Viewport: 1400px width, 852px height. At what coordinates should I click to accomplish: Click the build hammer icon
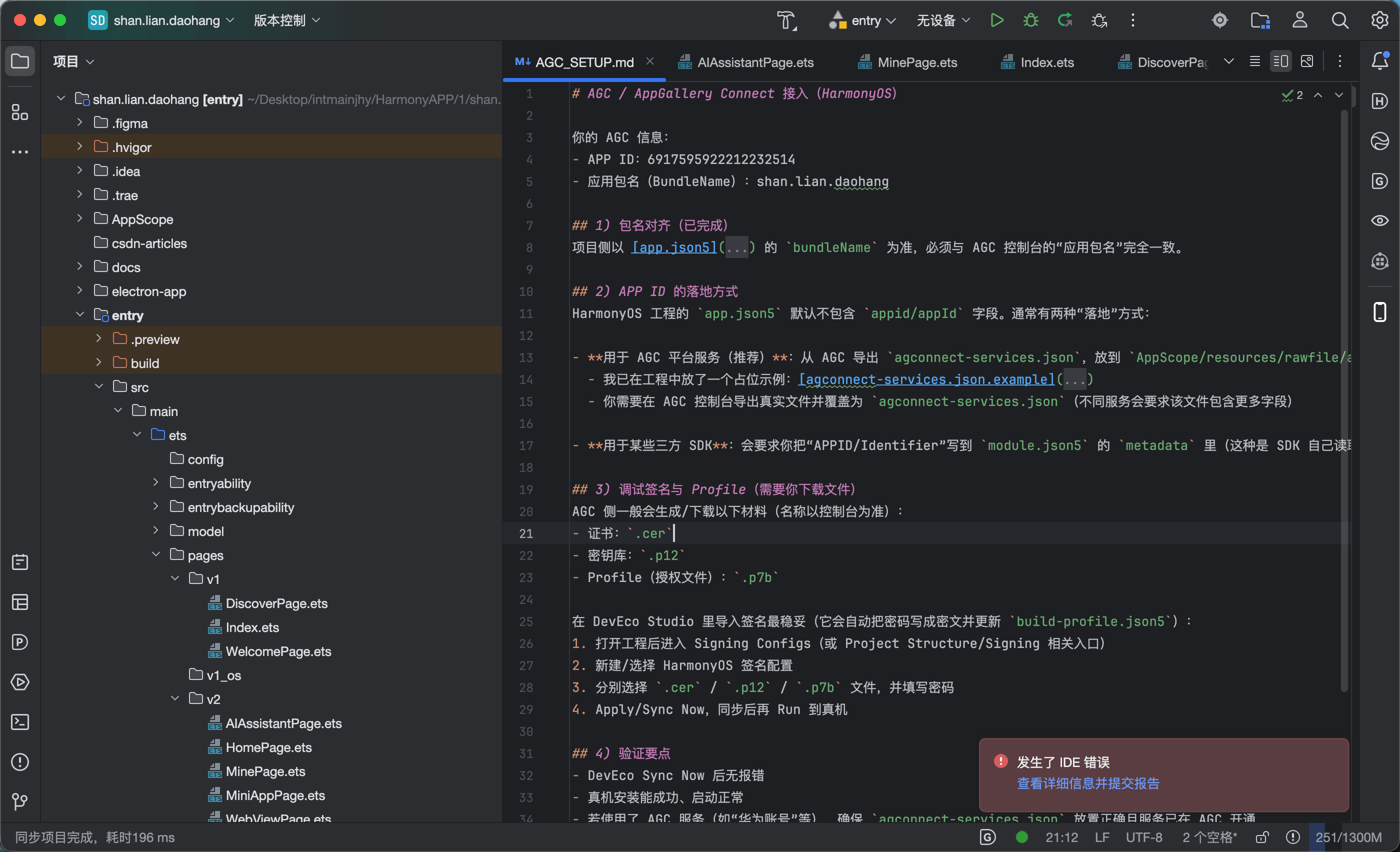(787, 20)
